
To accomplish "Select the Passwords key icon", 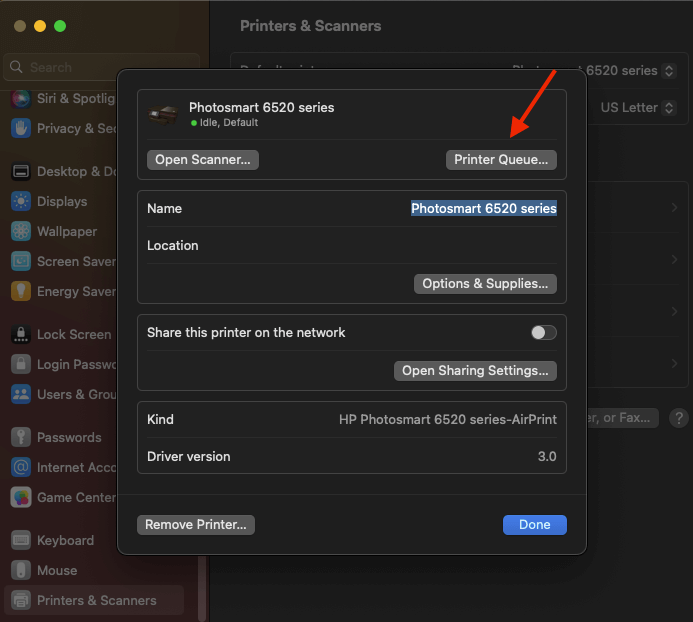I will point(21,437).
